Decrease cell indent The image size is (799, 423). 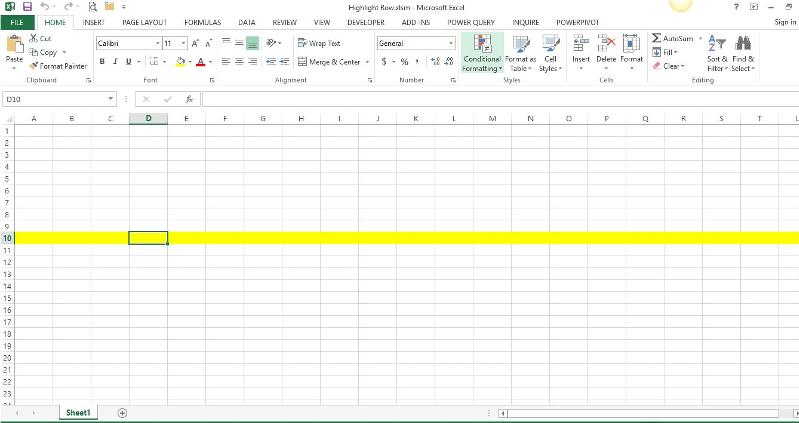coord(271,62)
